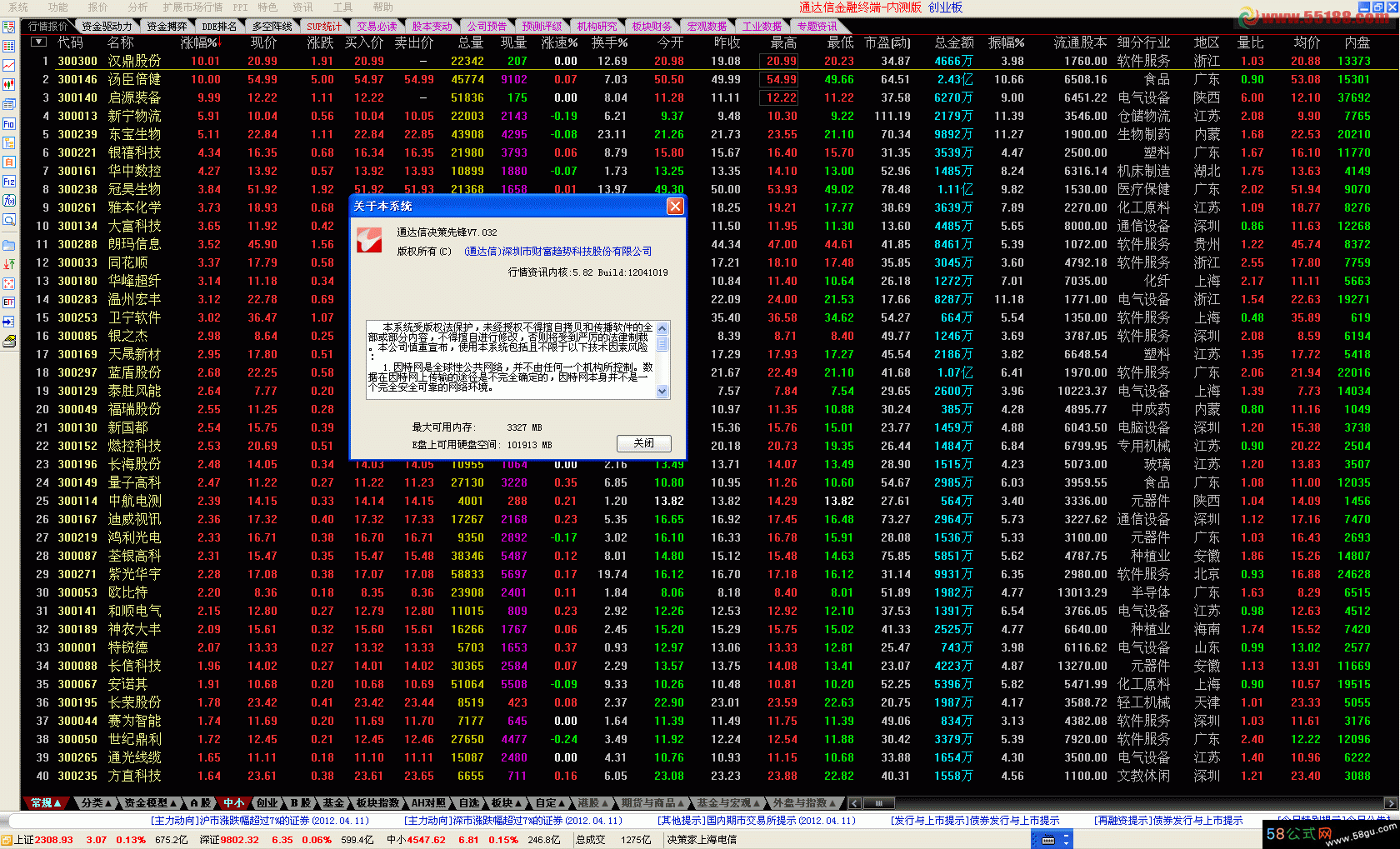Click the magnifier stock search icon
This screenshot has width=1400, height=849.
tap(9, 220)
